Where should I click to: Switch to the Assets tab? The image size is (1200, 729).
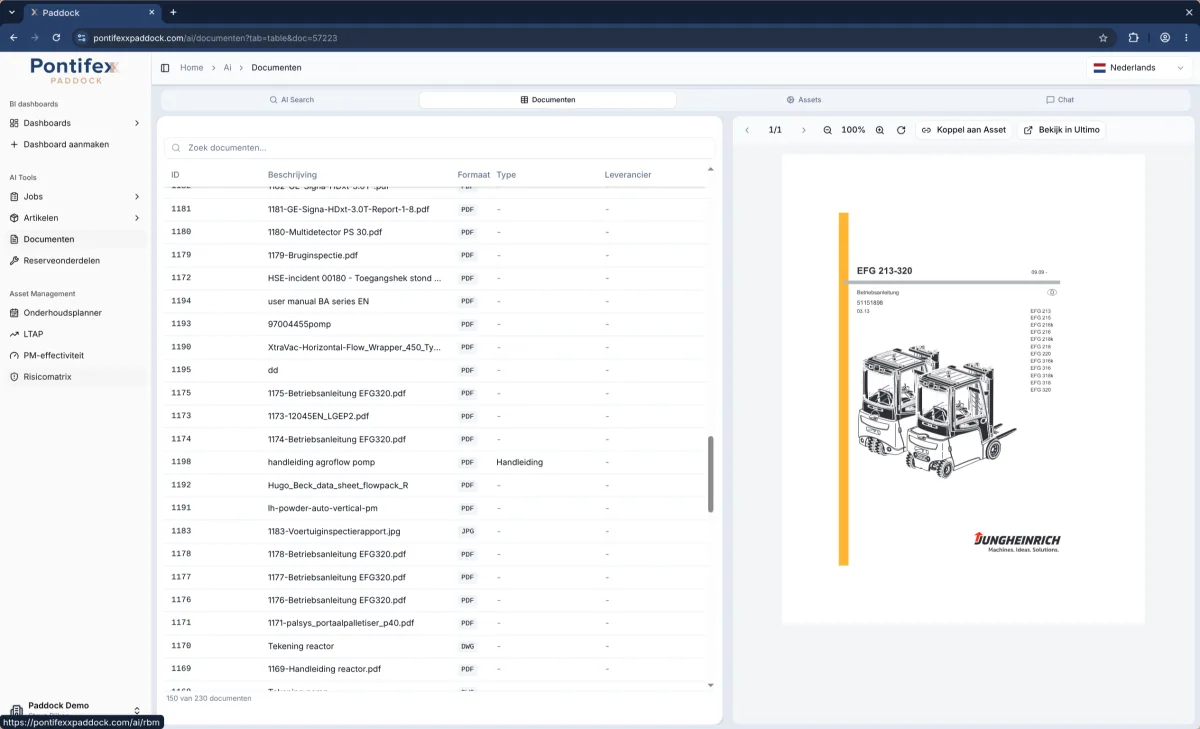[804, 100]
